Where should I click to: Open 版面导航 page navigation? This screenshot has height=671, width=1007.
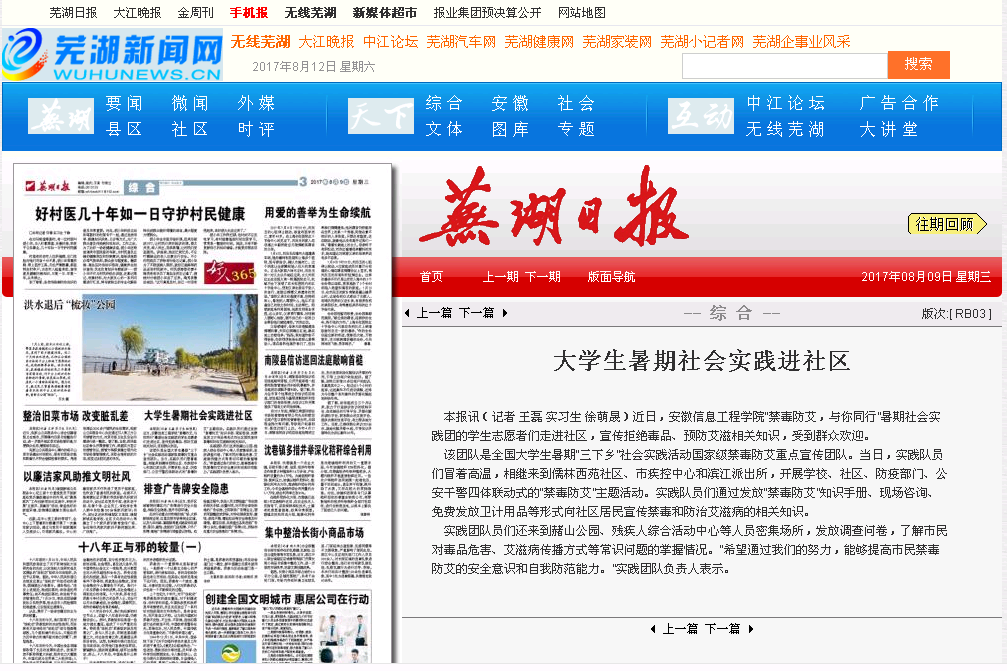611,277
